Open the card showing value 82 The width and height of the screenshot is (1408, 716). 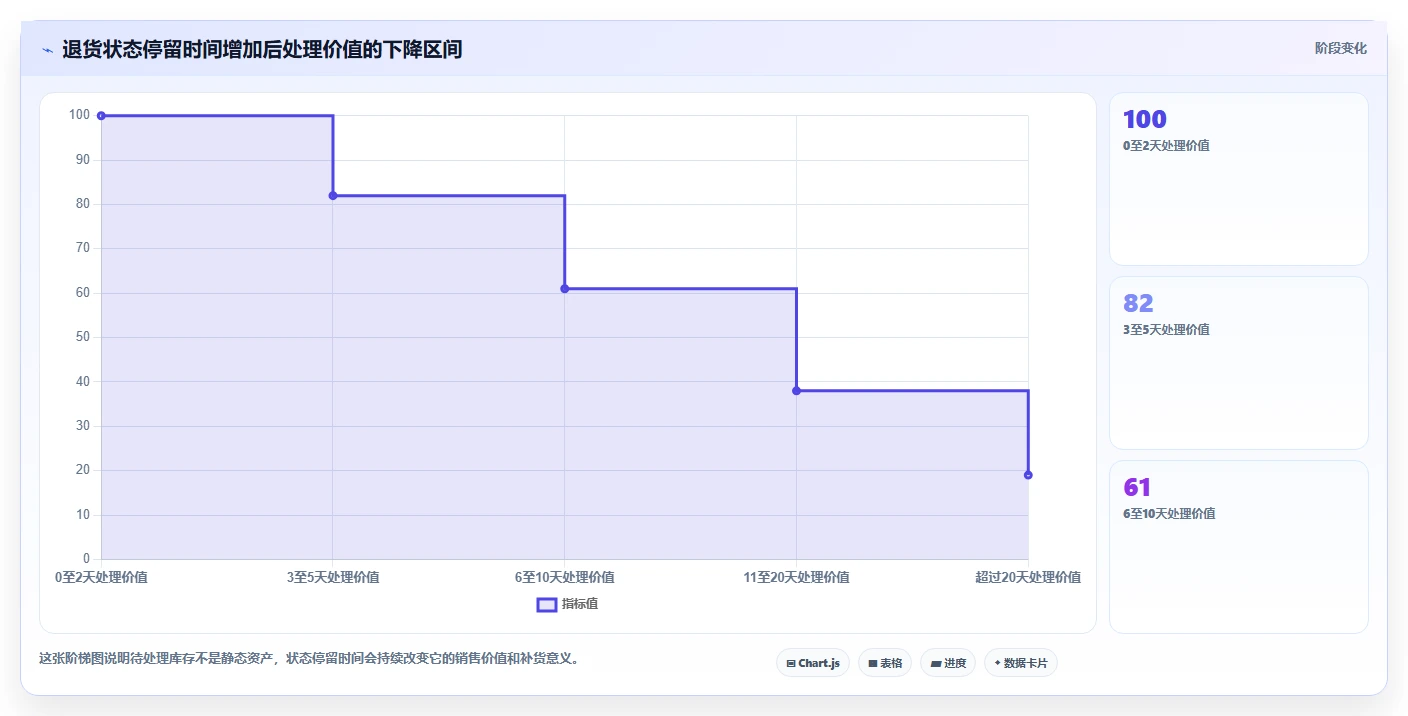[1239, 363]
